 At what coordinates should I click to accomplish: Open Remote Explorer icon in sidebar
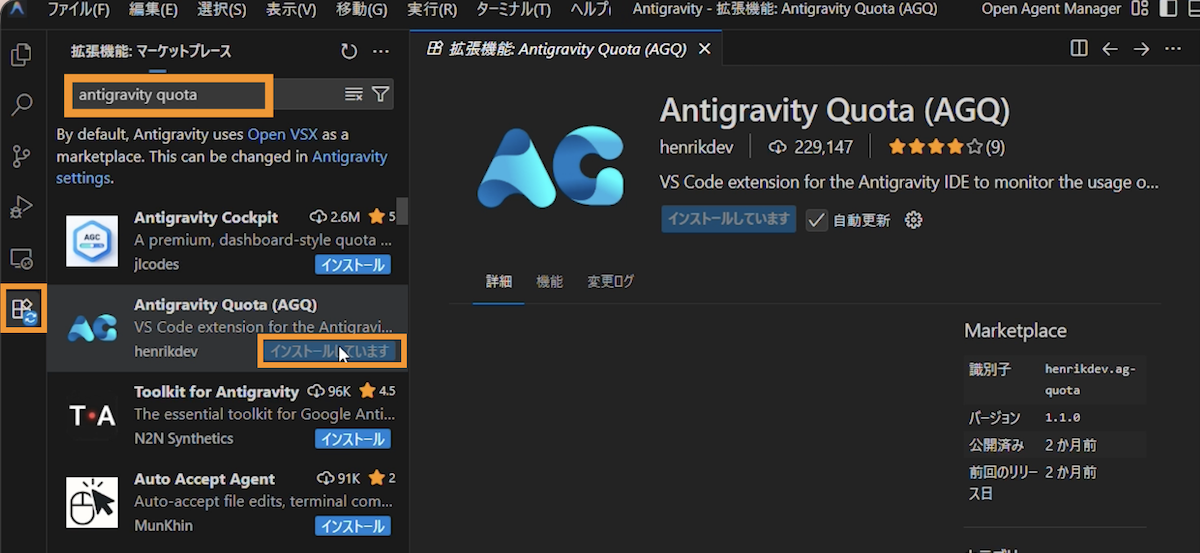22,259
